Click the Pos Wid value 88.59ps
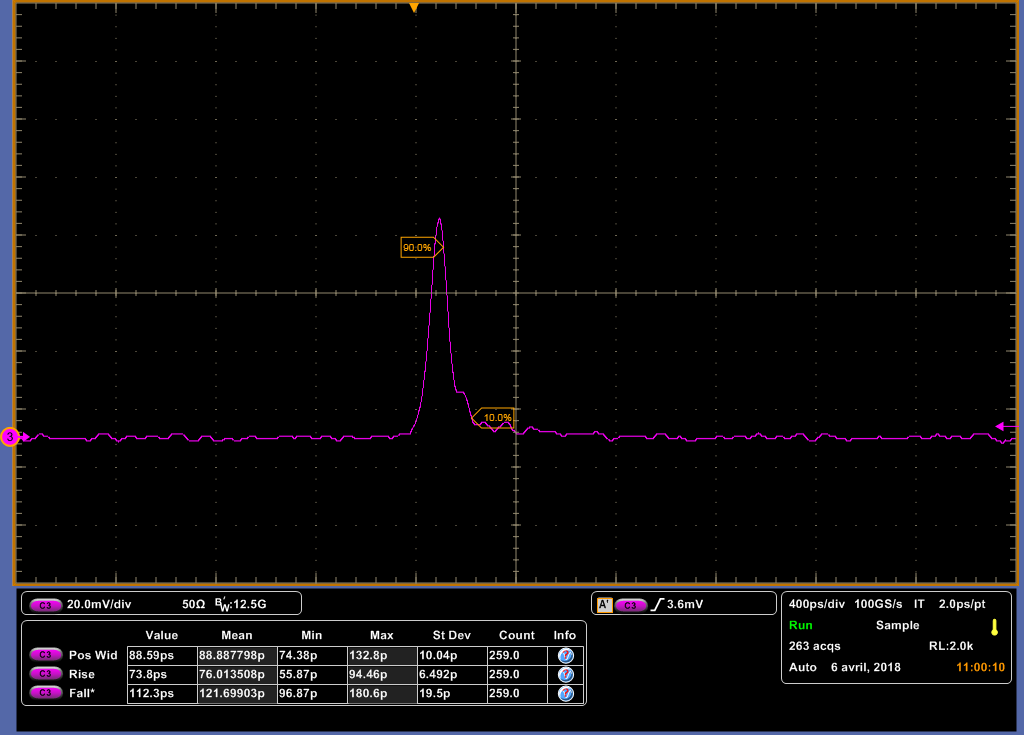The image size is (1024, 736). pyautogui.click(x=162, y=655)
